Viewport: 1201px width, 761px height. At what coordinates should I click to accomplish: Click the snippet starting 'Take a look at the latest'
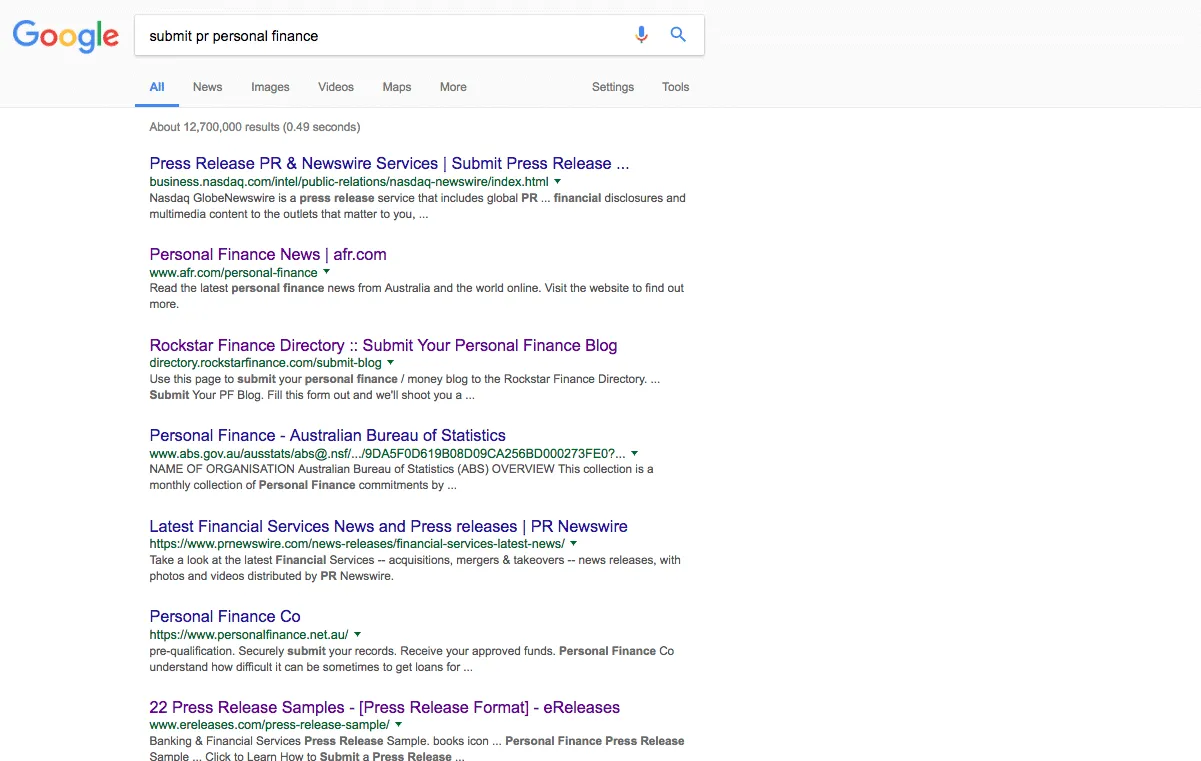pyautogui.click(x=415, y=567)
